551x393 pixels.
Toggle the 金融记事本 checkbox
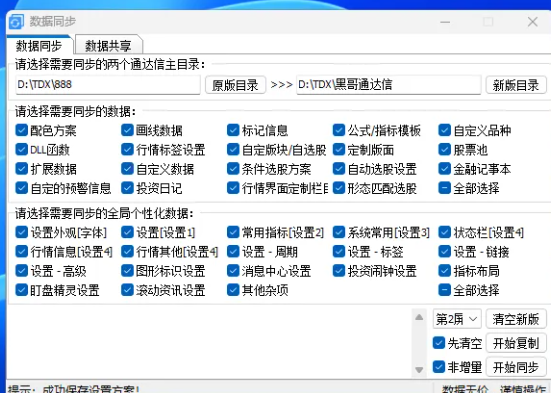(445, 169)
